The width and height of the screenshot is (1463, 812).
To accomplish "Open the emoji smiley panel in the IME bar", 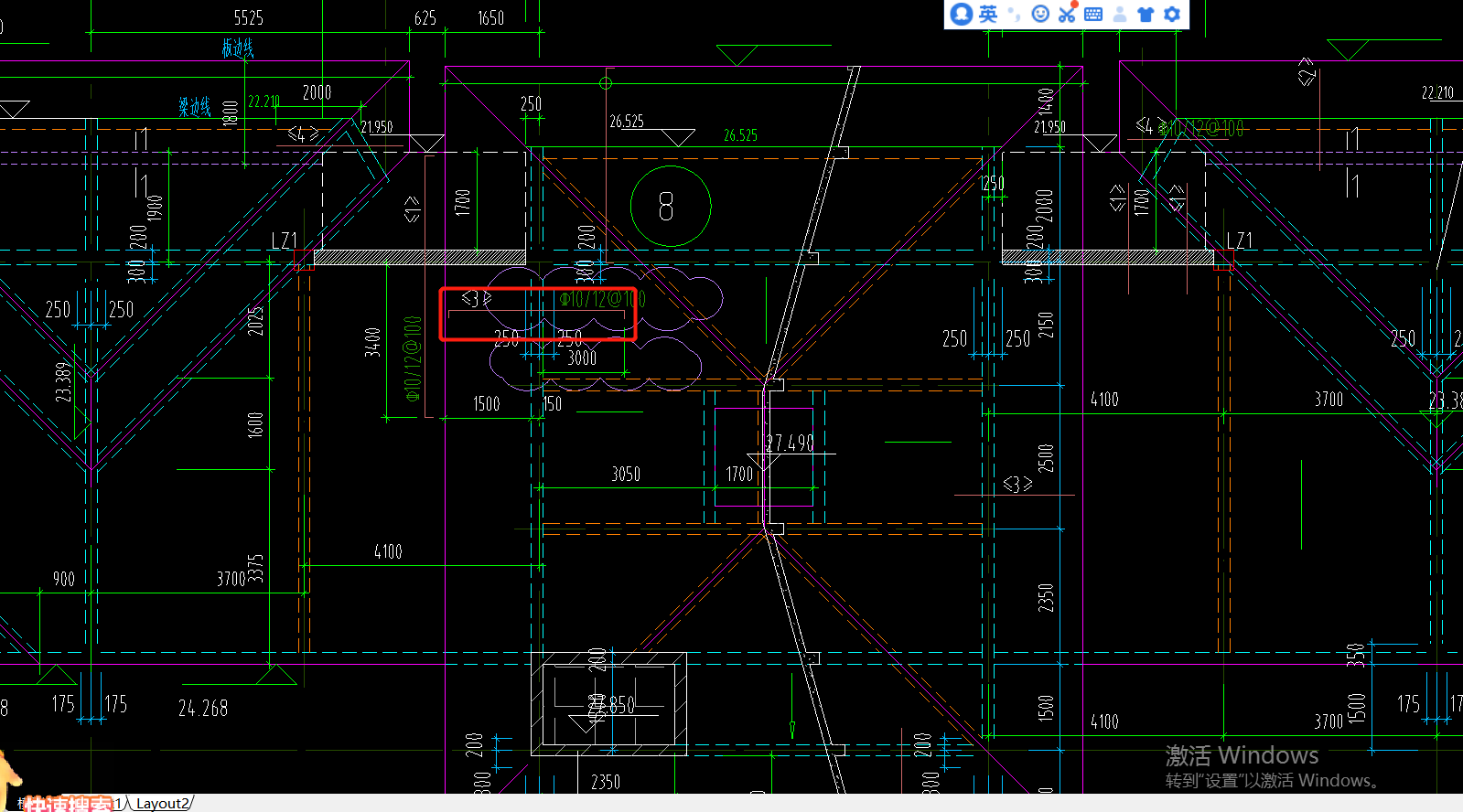I will coord(1040,14).
